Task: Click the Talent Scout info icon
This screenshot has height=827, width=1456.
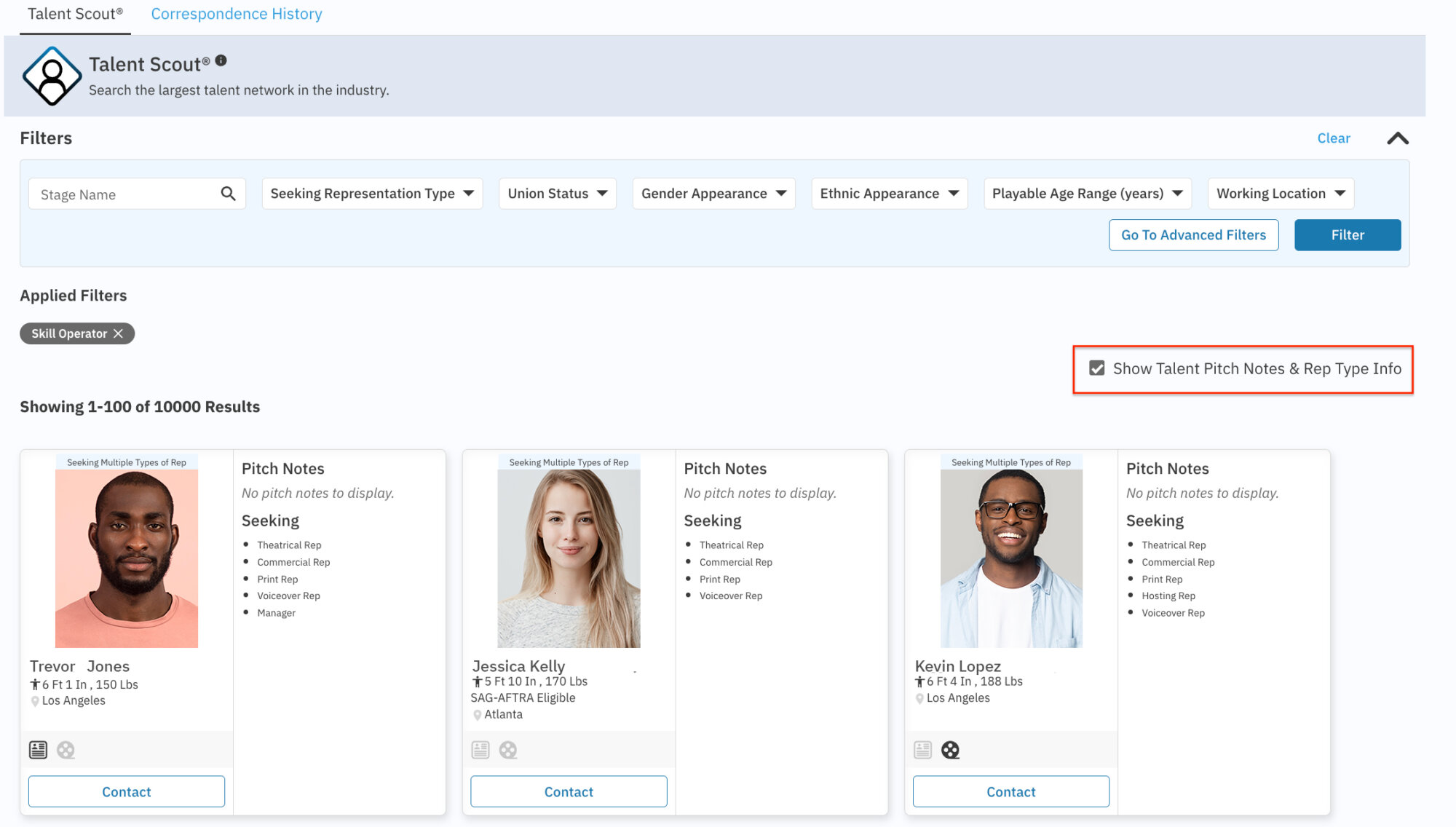Action: pos(221,61)
